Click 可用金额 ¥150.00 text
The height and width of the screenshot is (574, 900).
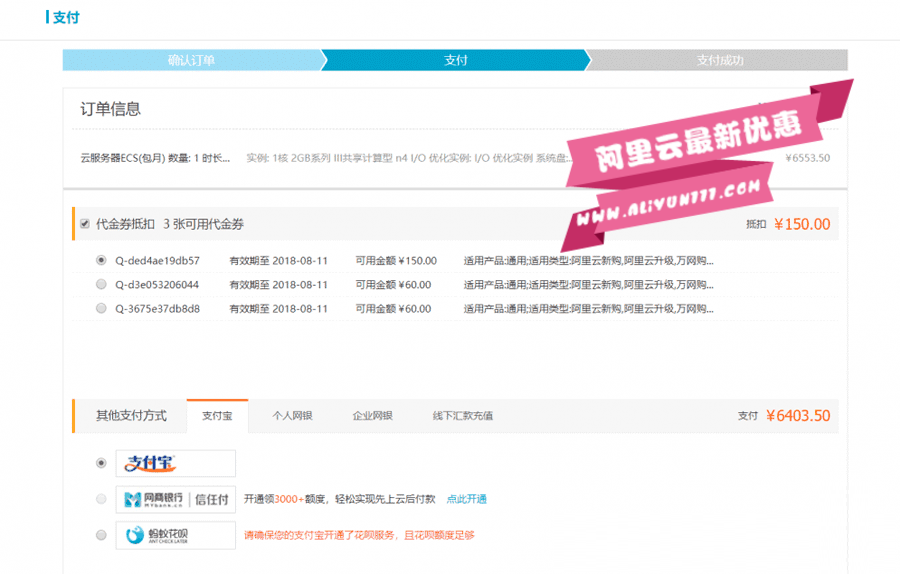(x=396, y=261)
